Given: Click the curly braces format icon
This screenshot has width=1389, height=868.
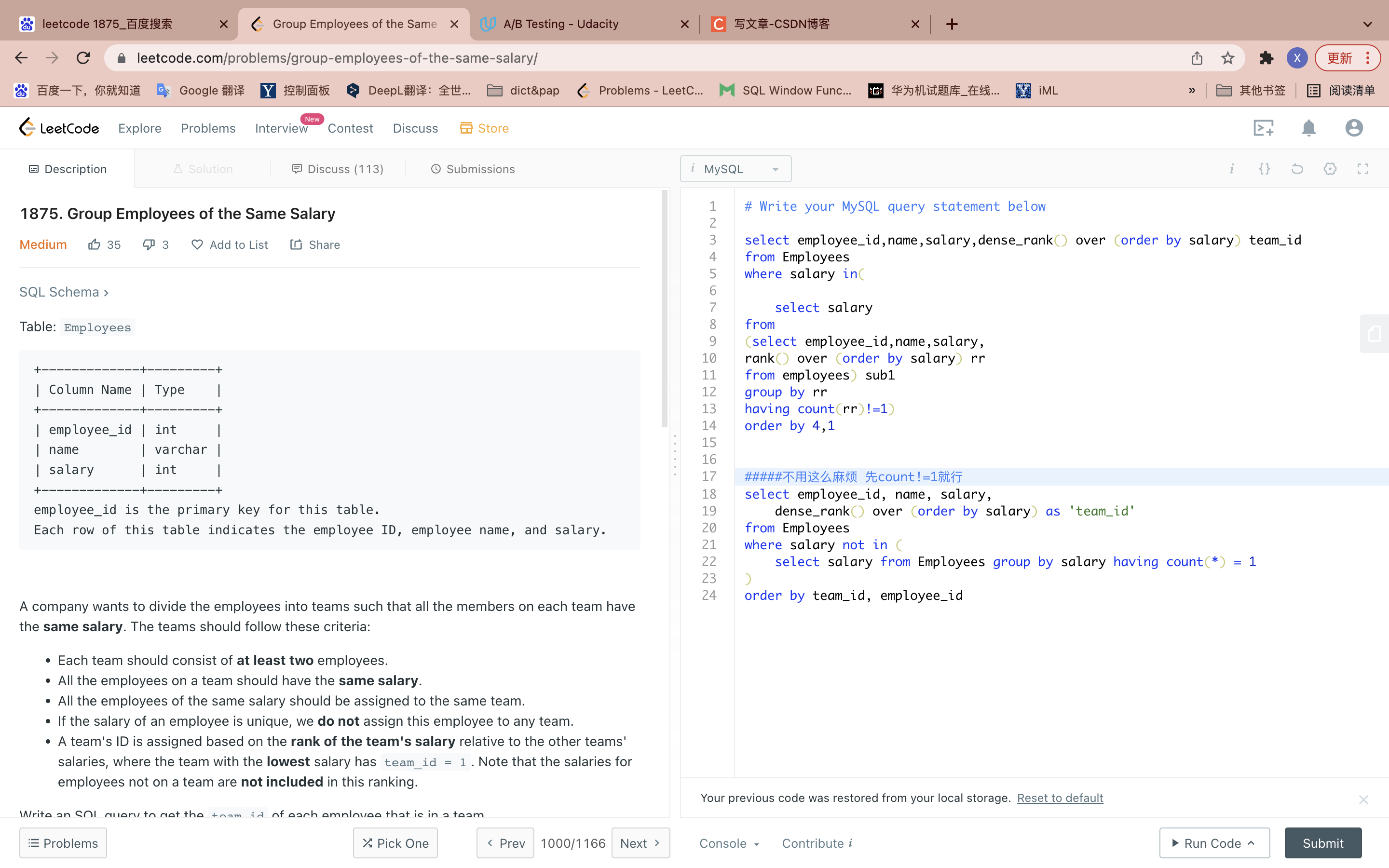Looking at the screenshot, I should click(x=1265, y=169).
